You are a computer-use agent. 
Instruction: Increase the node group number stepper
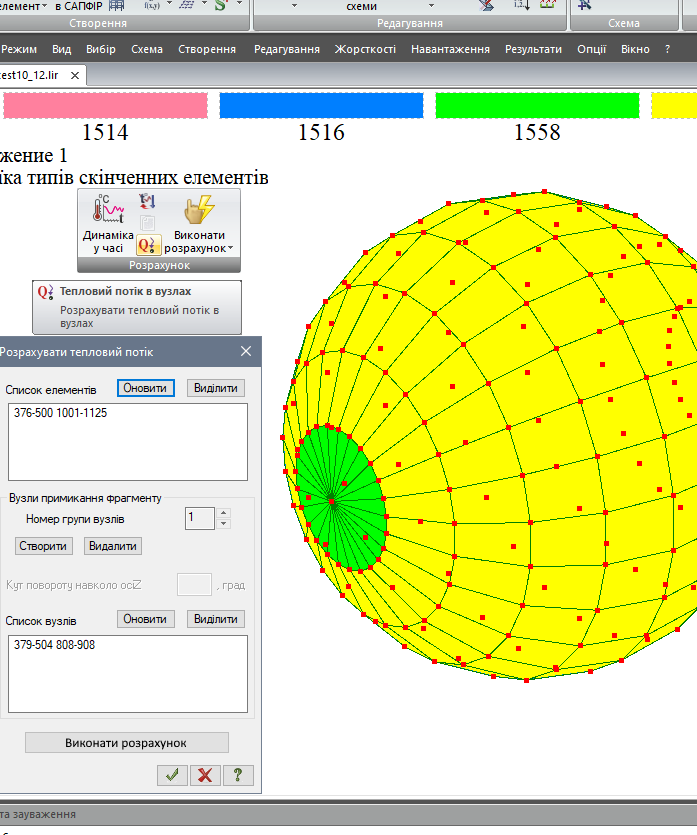point(224,512)
